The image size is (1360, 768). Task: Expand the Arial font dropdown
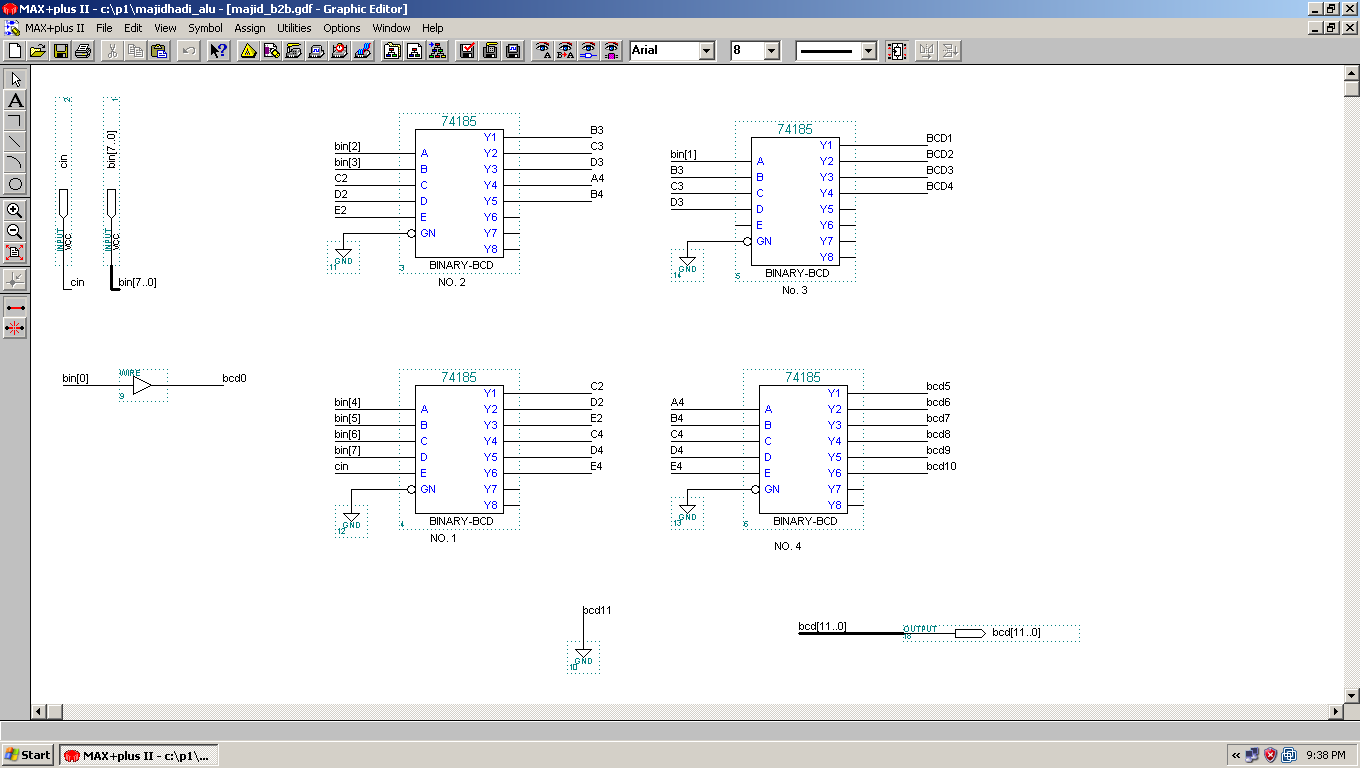pyautogui.click(x=706, y=50)
